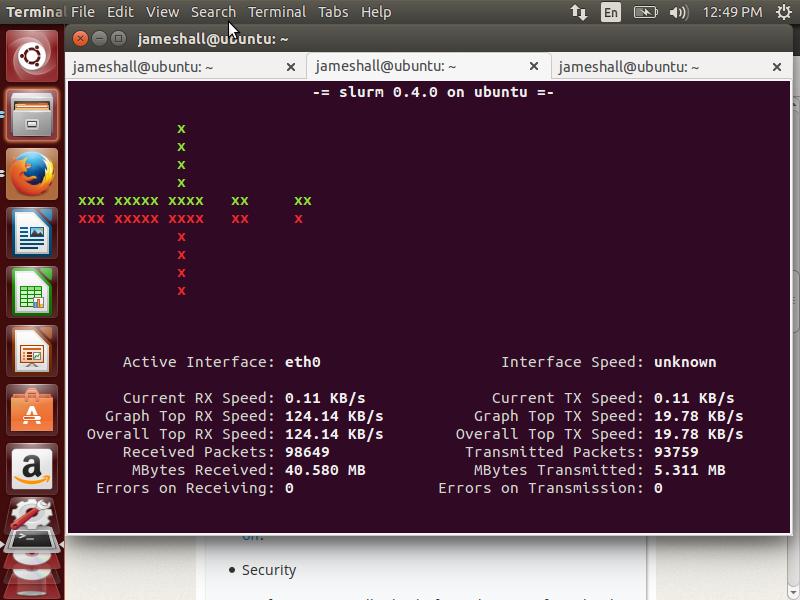The width and height of the screenshot is (800, 600).
Task: Click the Interface Speed unknown value
Action: 685,362
